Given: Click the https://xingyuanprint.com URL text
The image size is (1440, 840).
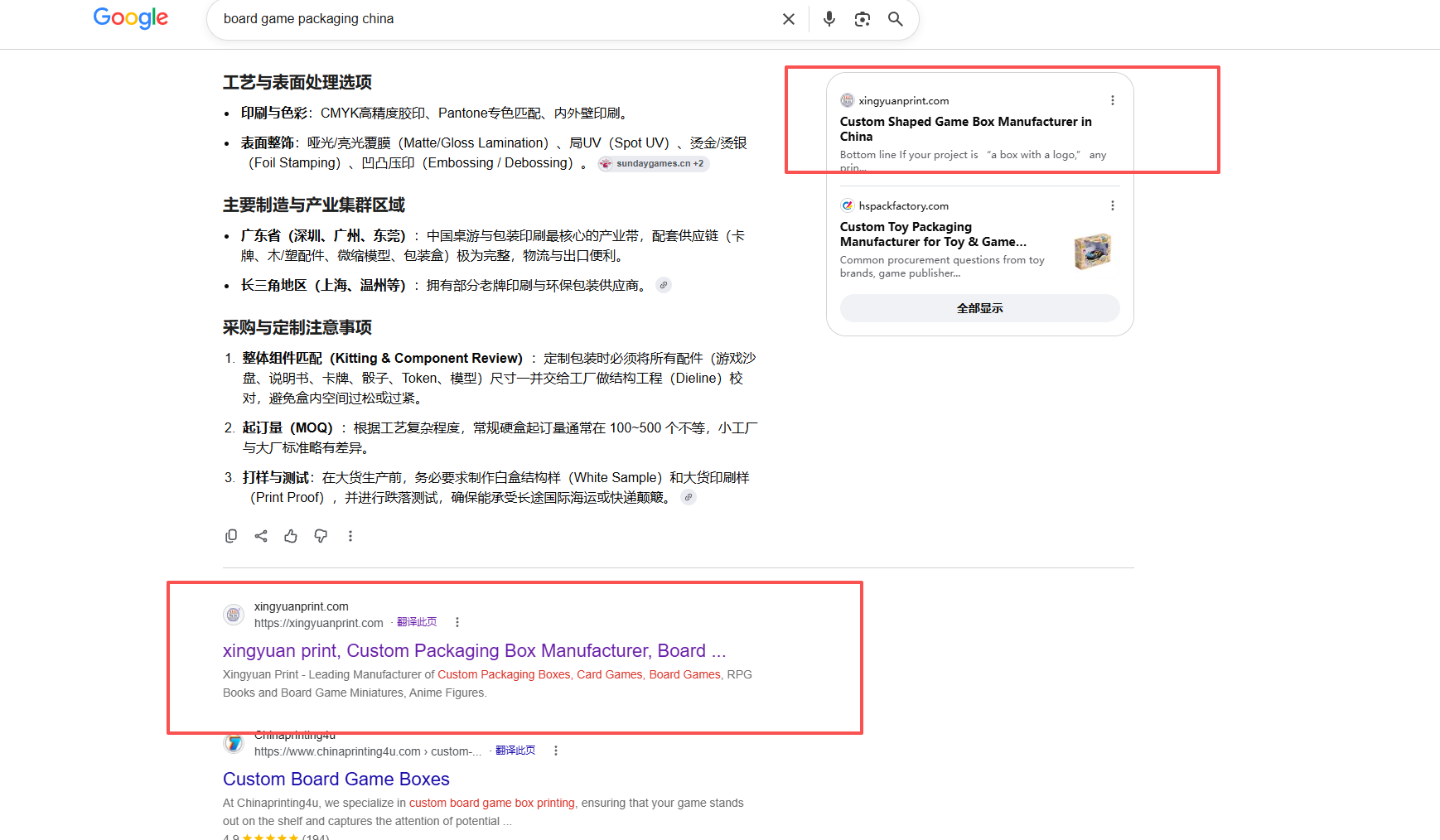Looking at the screenshot, I should [319, 623].
